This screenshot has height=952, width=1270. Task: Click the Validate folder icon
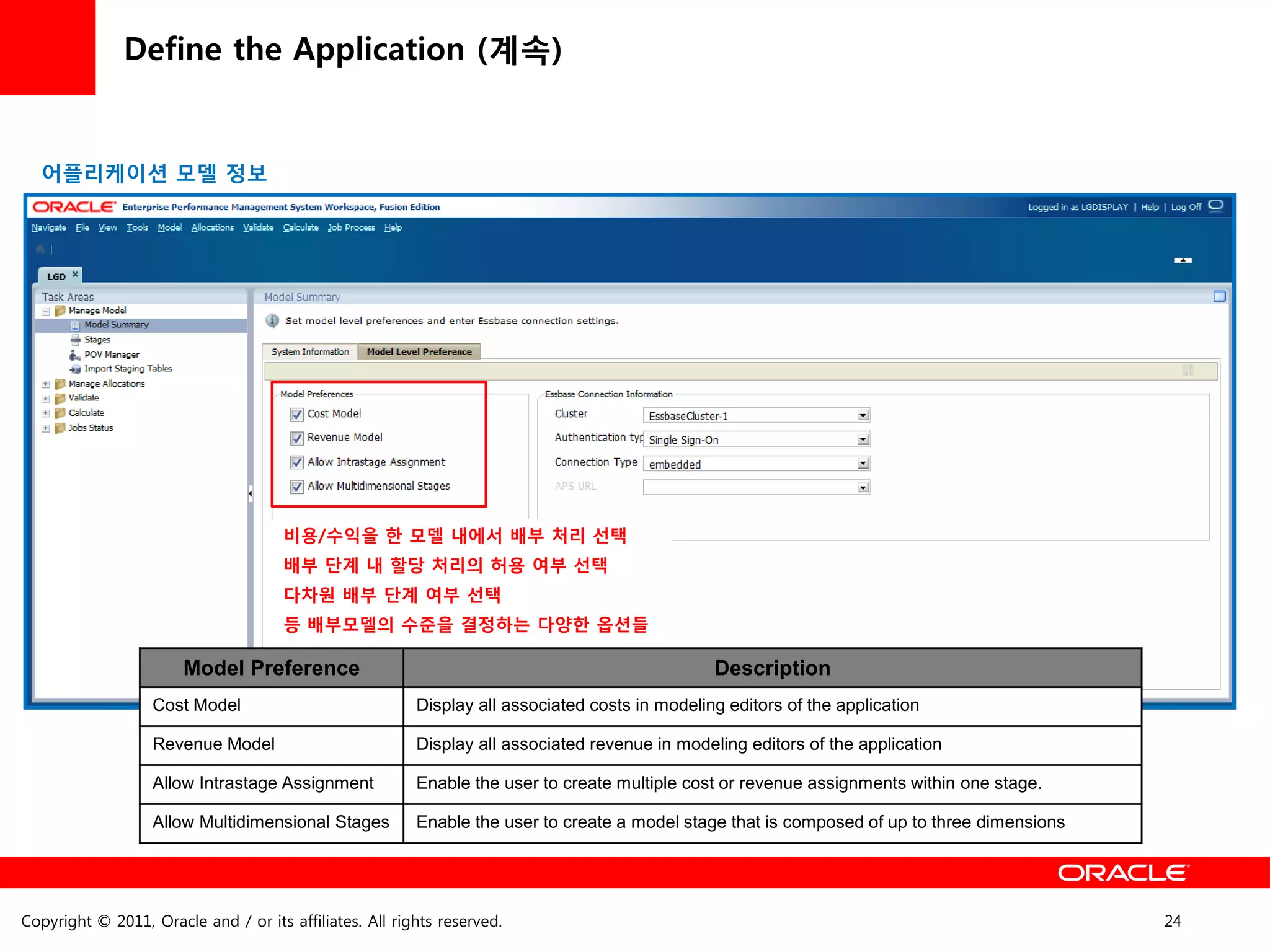60,398
